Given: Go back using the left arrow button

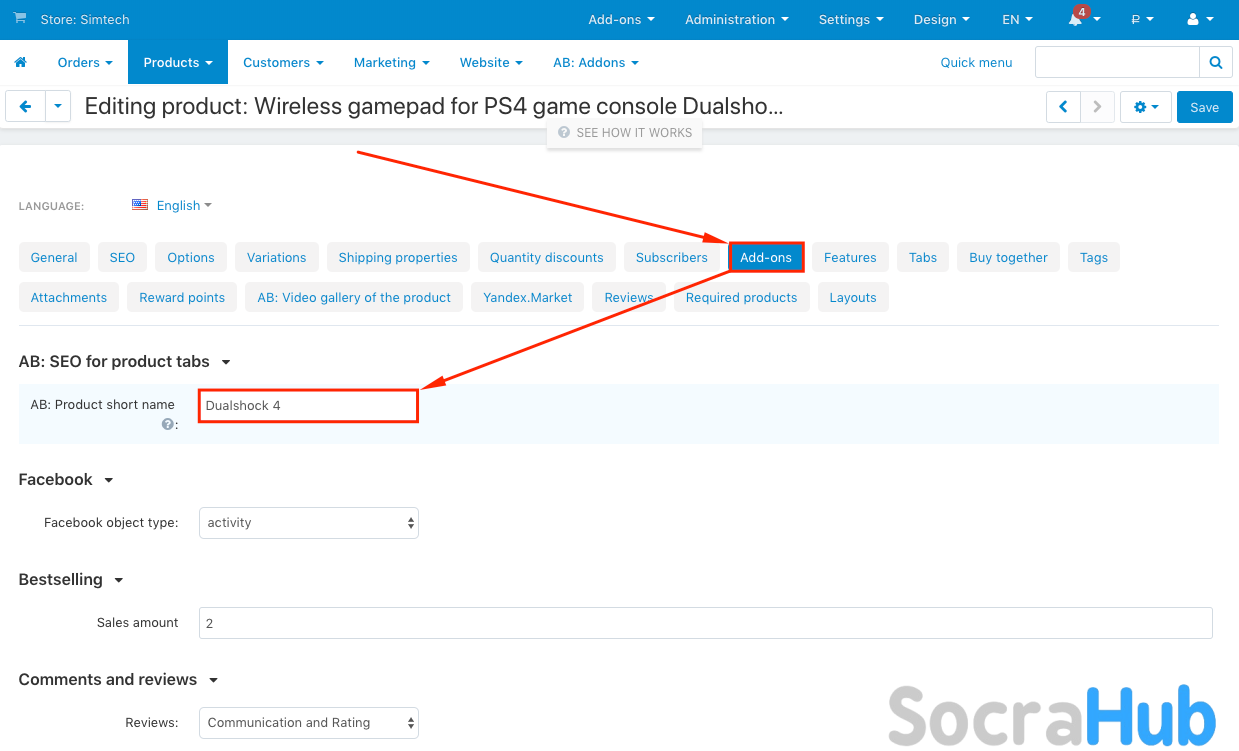Looking at the screenshot, I should point(26,107).
